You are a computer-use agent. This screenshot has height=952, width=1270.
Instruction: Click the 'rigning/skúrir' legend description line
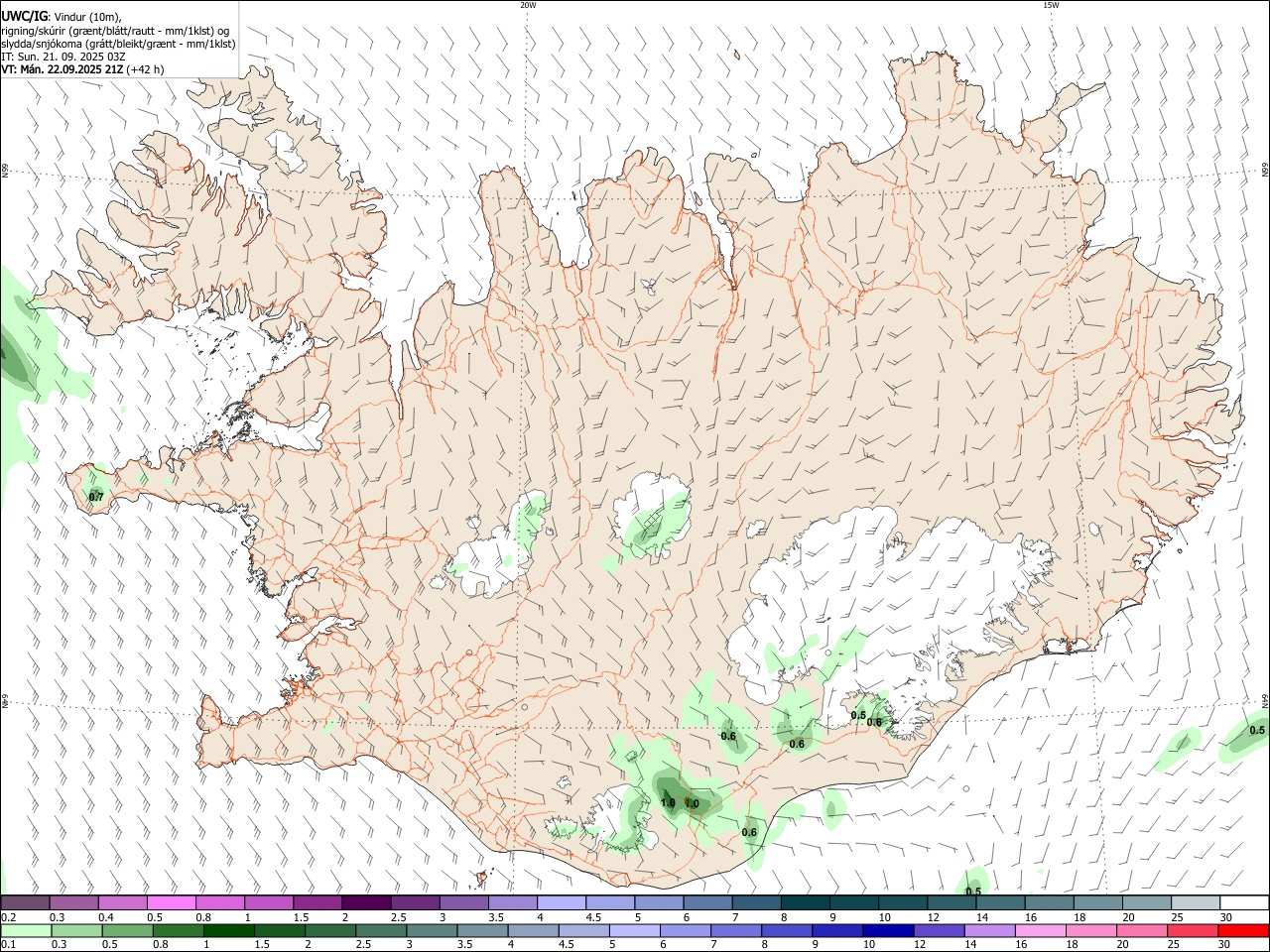coord(115,30)
